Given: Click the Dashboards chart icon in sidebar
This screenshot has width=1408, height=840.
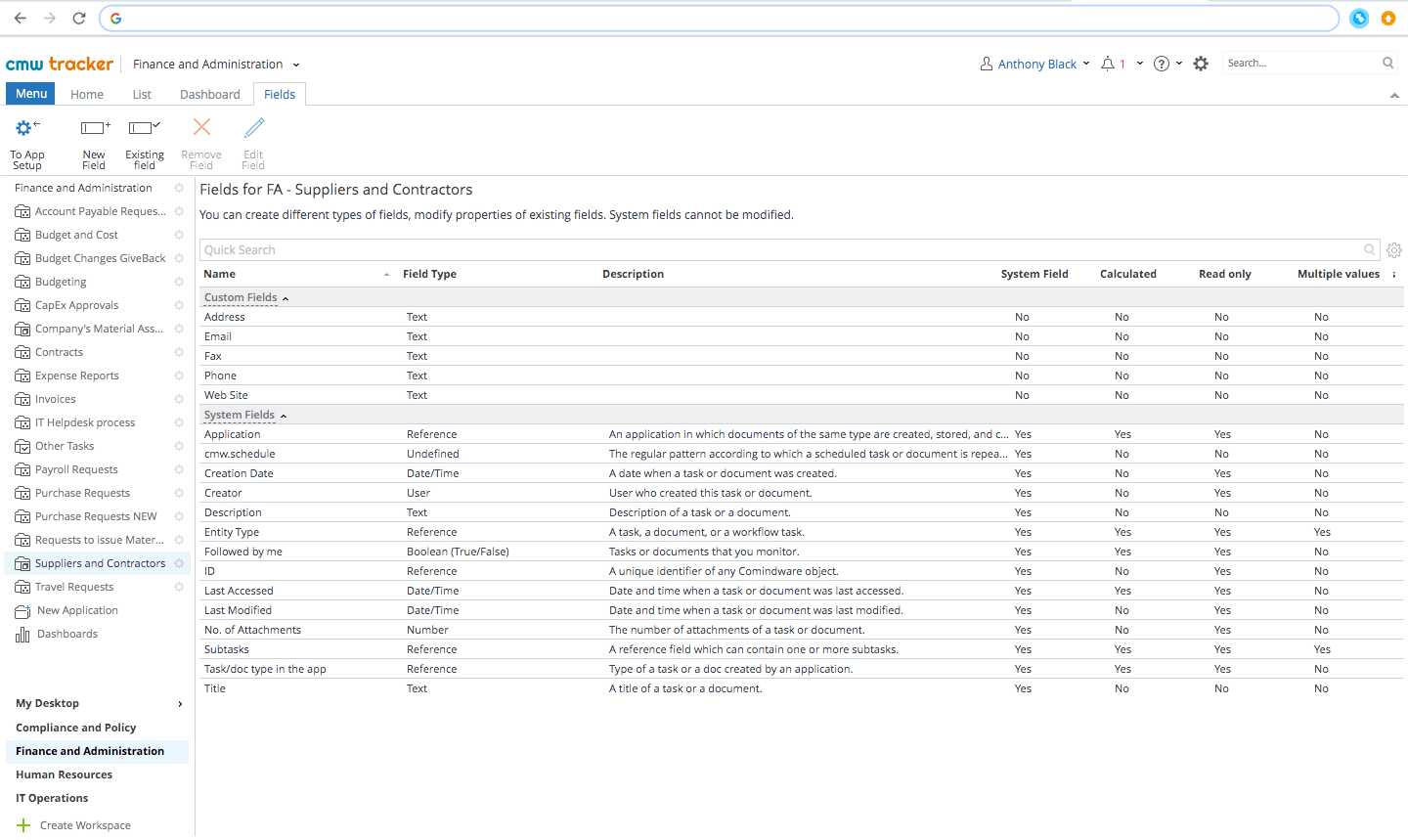Looking at the screenshot, I should [x=22, y=635].
